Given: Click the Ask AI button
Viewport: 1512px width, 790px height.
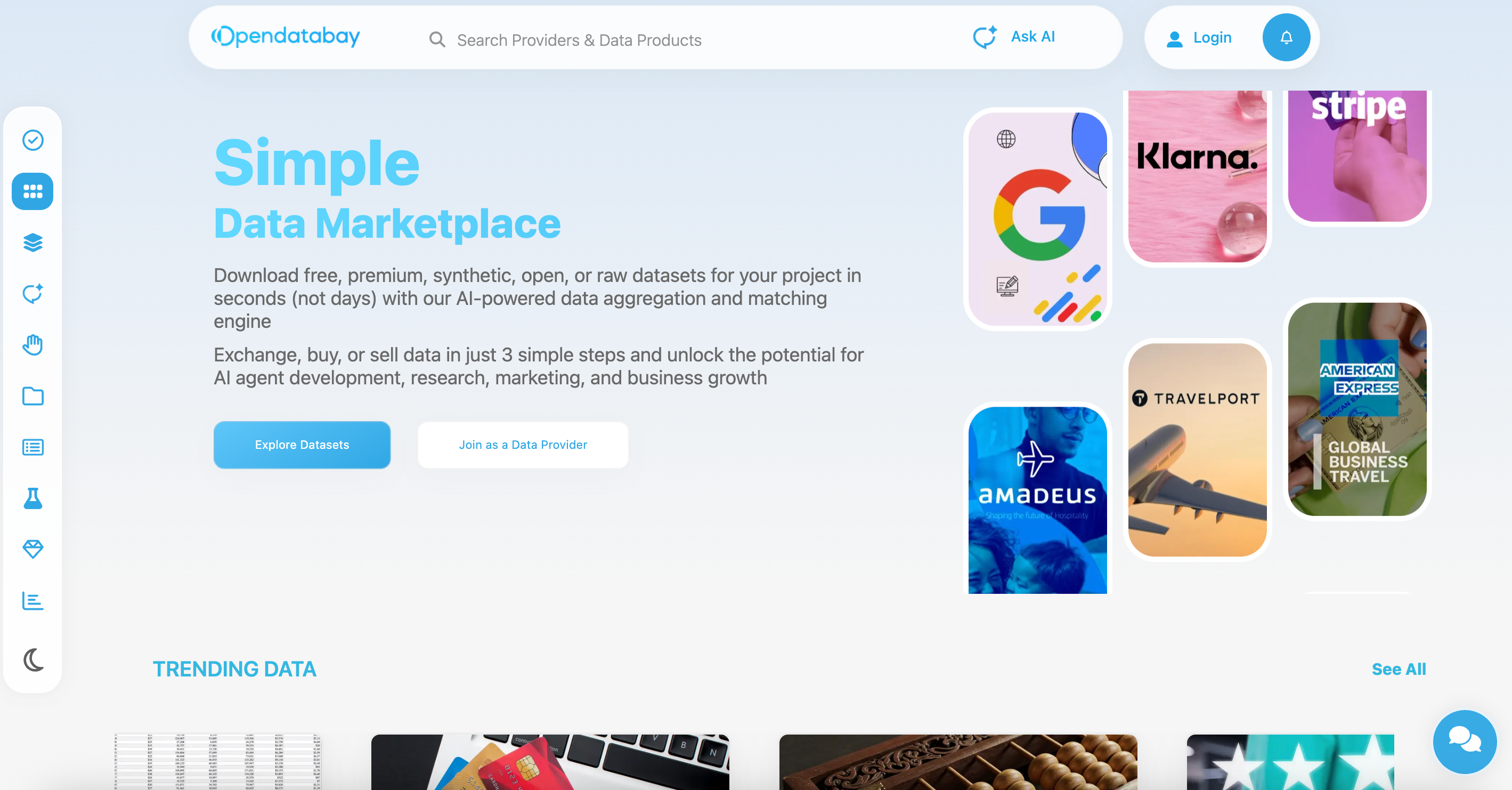Looking at the screenshot, I should 1014,37.
